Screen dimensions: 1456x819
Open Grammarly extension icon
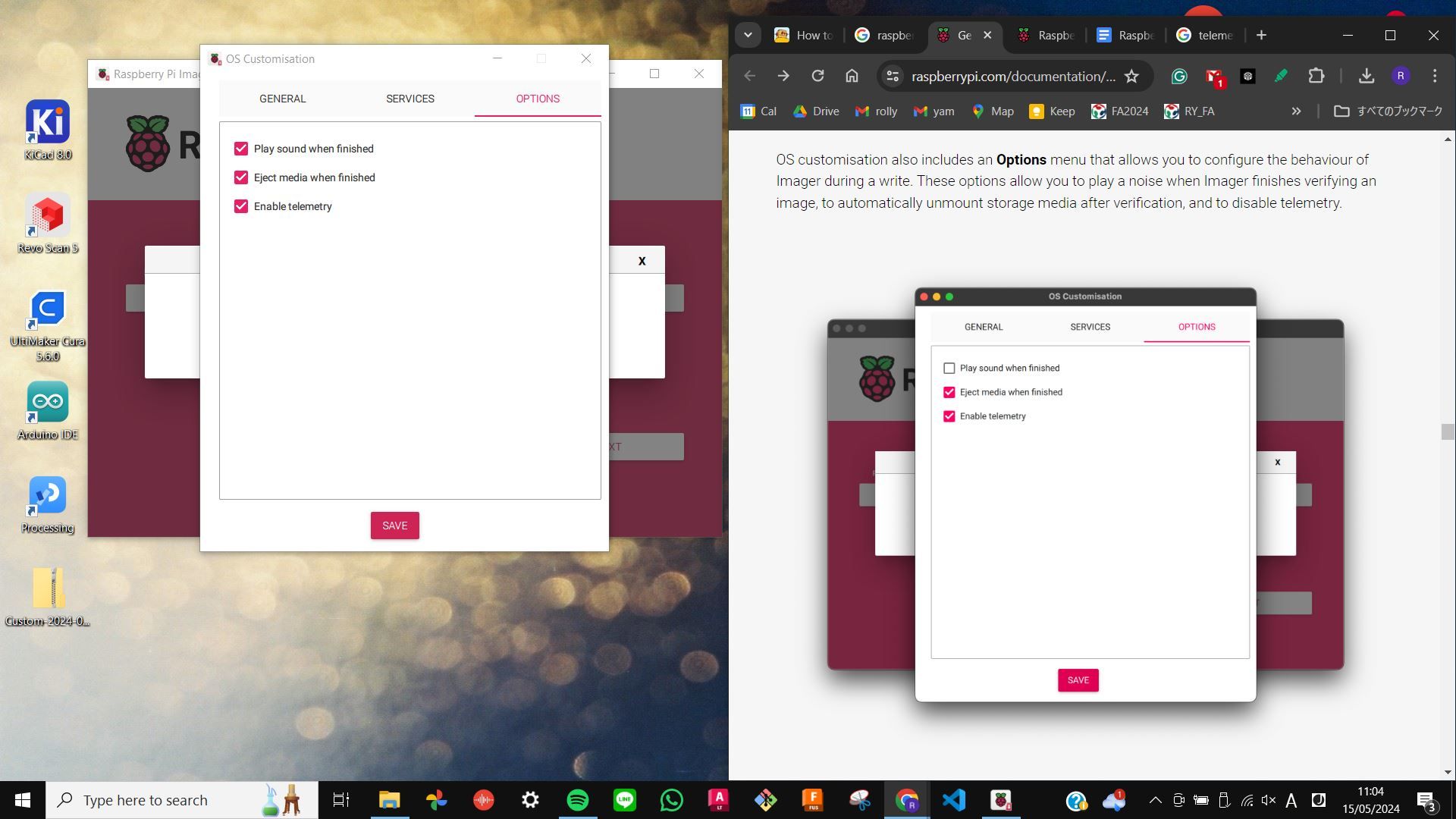[1179, 76]
